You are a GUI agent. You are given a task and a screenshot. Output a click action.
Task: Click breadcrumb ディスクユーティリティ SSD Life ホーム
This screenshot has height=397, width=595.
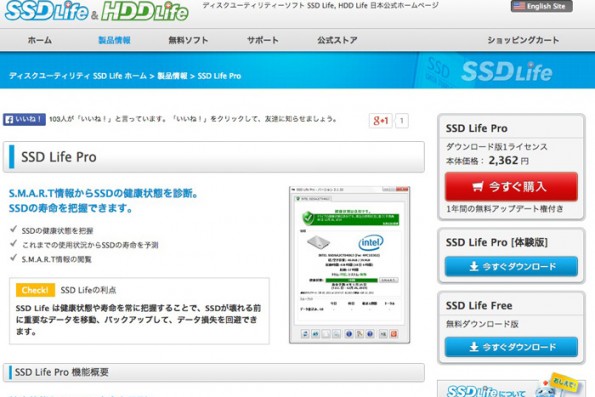point(78,76)
